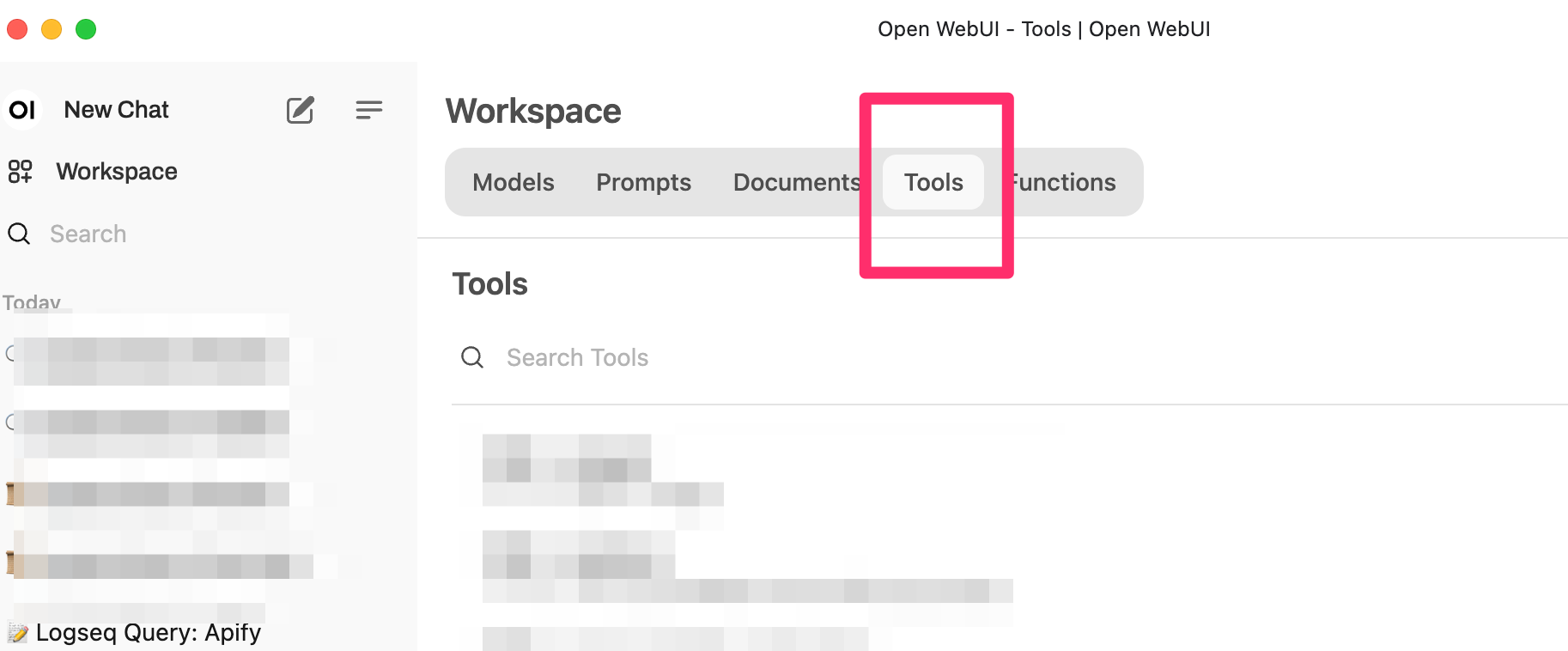Click the yellow minimize window button
This screenshot has width=1568, height=651.
tap(52, 29)
